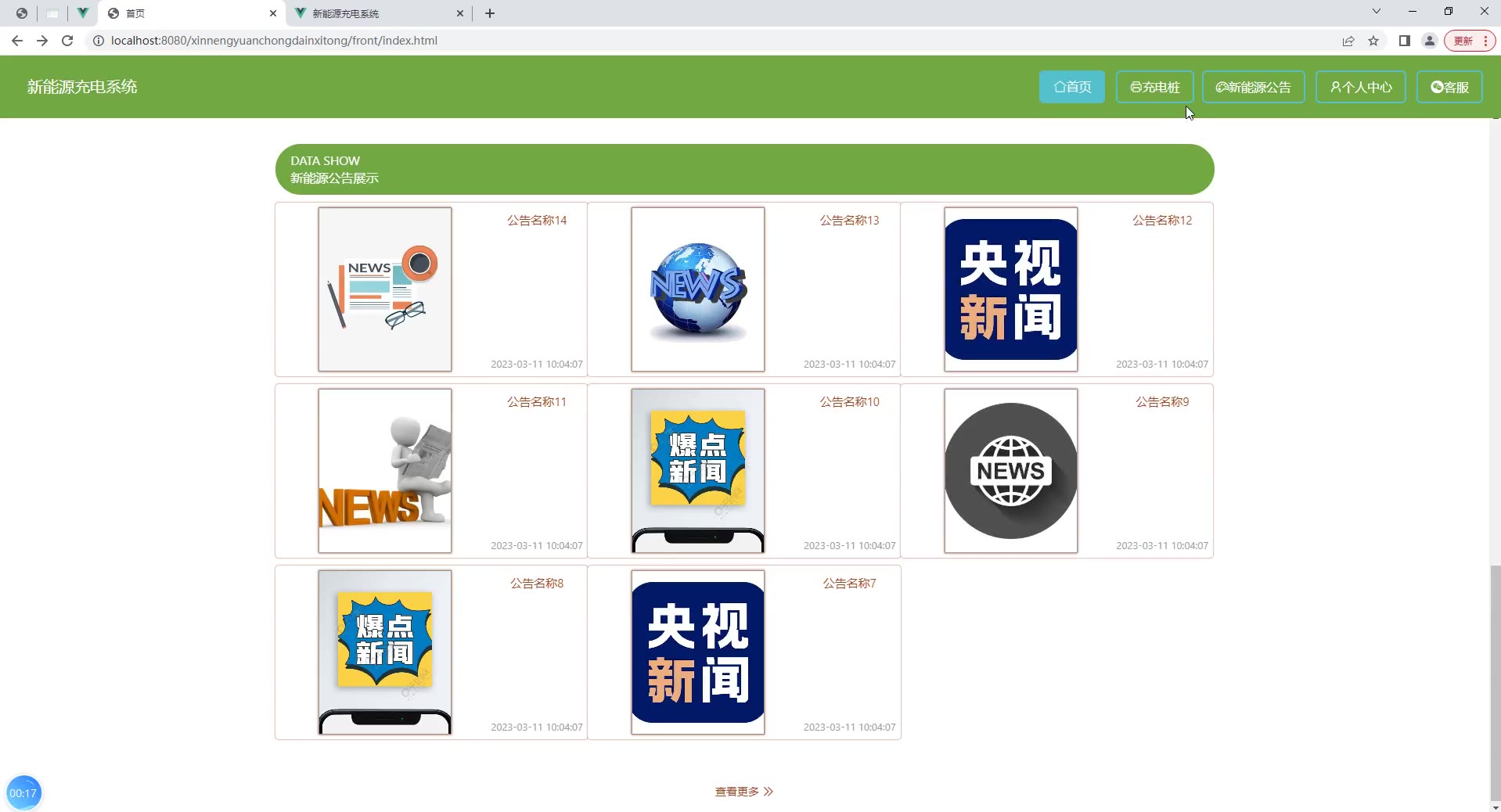
Task: View site information icon in address bar
Action: (x=99, y=41)
